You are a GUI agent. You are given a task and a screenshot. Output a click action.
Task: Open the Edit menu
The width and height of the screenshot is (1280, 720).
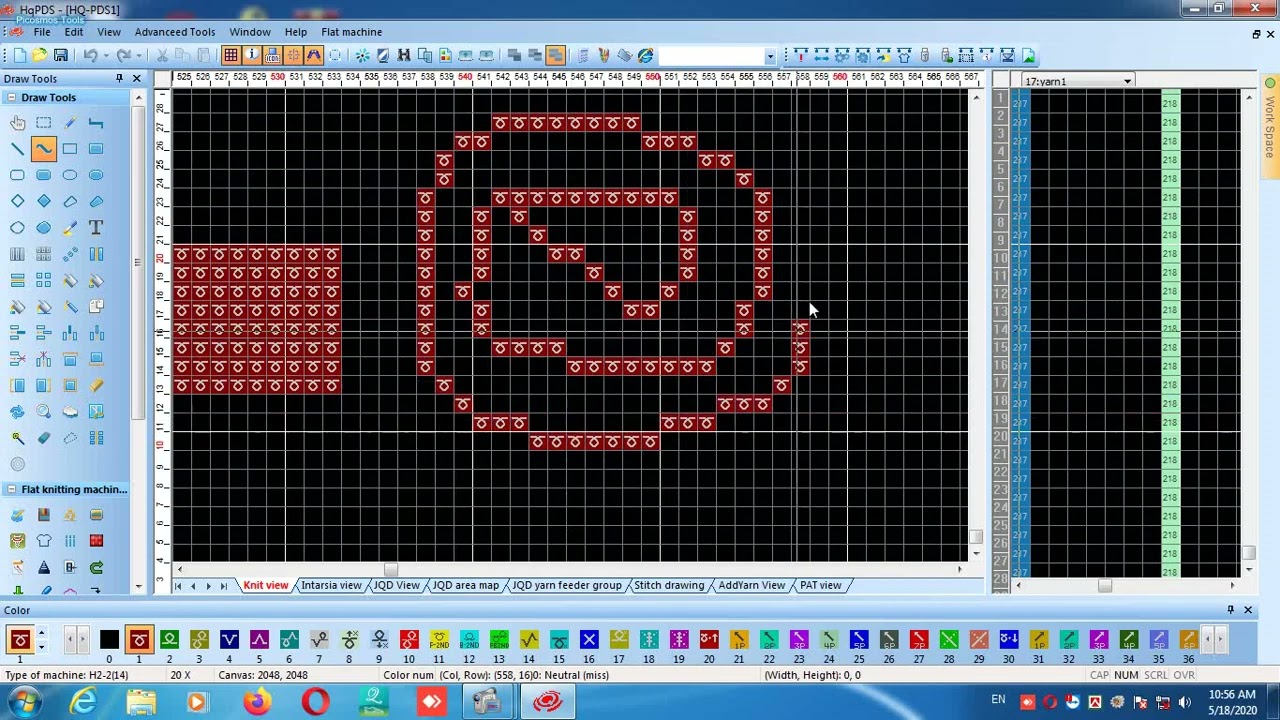pyautogui.click(x=74, y=32)
